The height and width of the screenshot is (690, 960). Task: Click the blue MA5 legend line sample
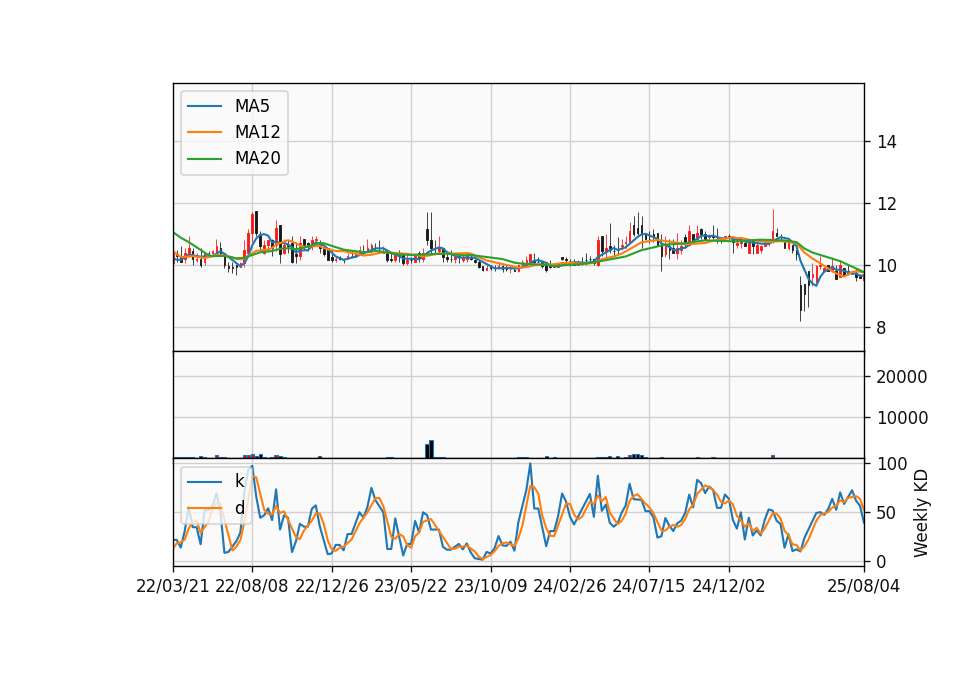click(x=204, y=107)
